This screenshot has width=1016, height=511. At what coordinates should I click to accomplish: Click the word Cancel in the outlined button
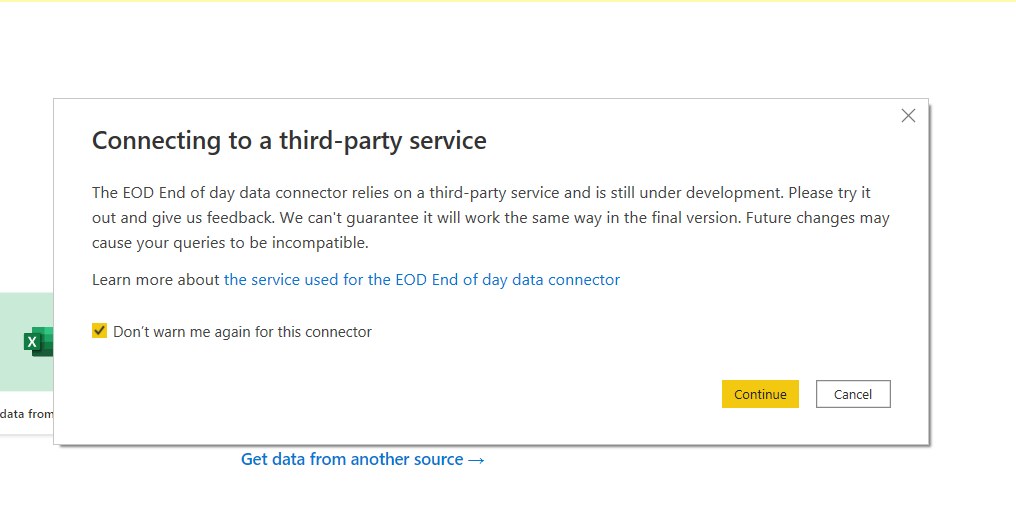tap(853, 394)
